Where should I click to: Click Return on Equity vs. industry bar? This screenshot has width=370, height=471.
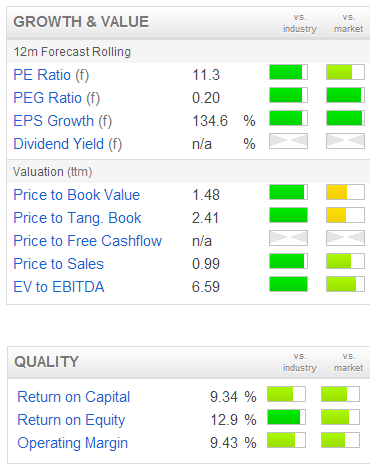[x=286, y=417]
